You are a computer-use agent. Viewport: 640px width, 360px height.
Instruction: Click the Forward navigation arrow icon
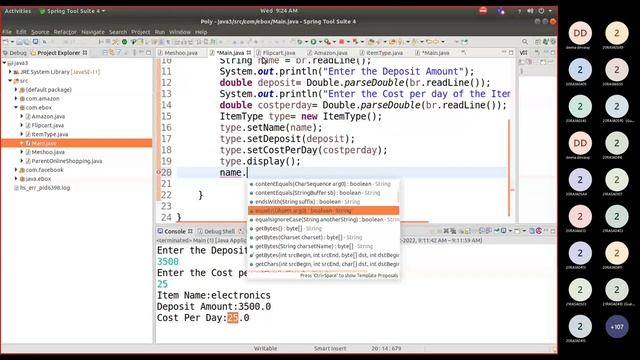[437, 42]
